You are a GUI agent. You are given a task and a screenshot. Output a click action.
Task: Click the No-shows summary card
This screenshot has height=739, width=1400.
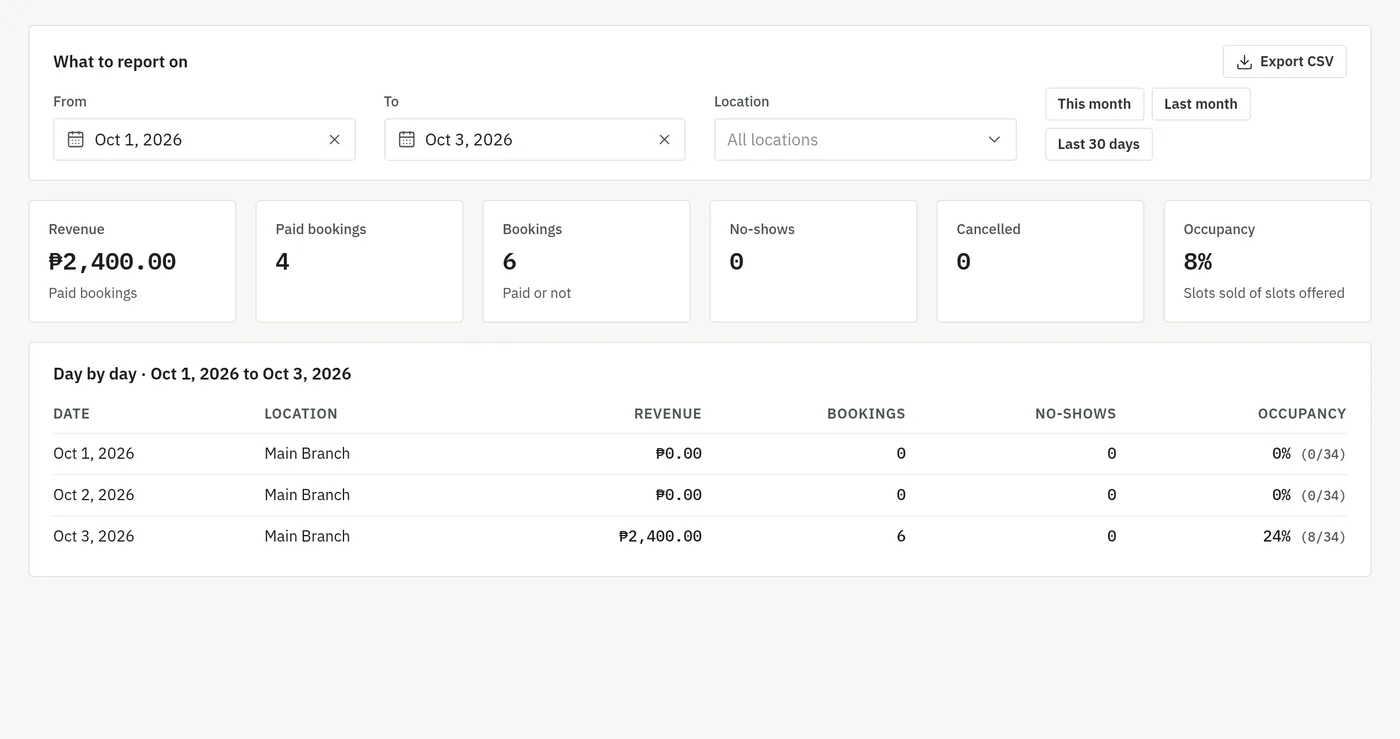click(x=813, y=261)
